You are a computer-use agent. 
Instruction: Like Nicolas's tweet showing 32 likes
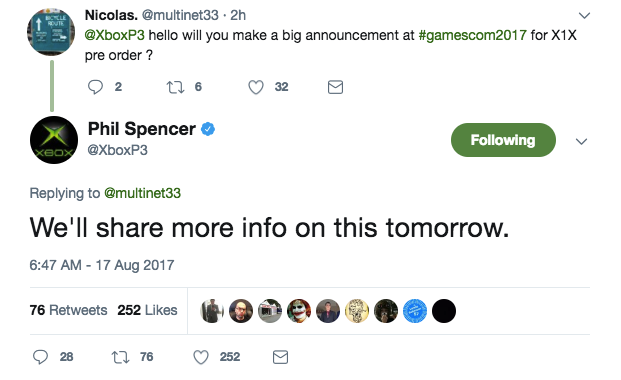point(256,87)
